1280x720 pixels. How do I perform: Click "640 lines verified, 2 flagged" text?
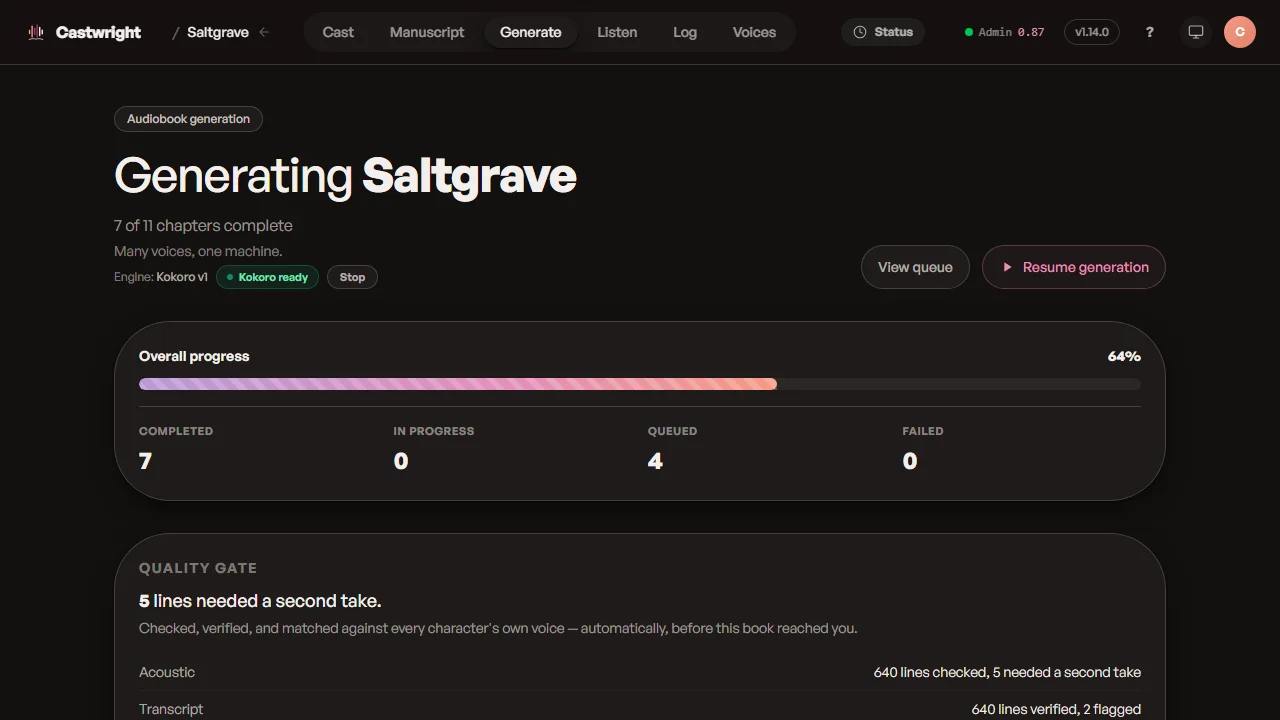click(1056, 709)
